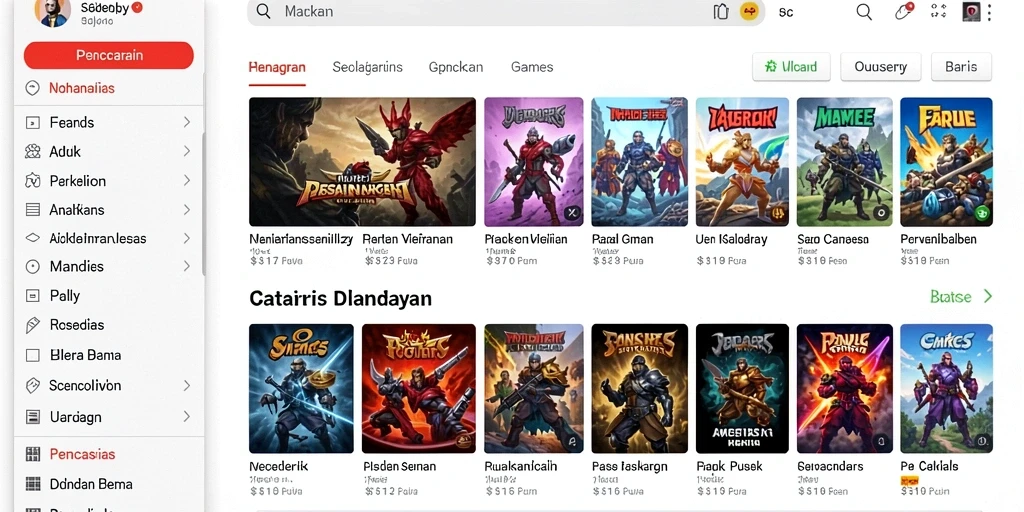Expand the Analkans chevron

point(186,210)
